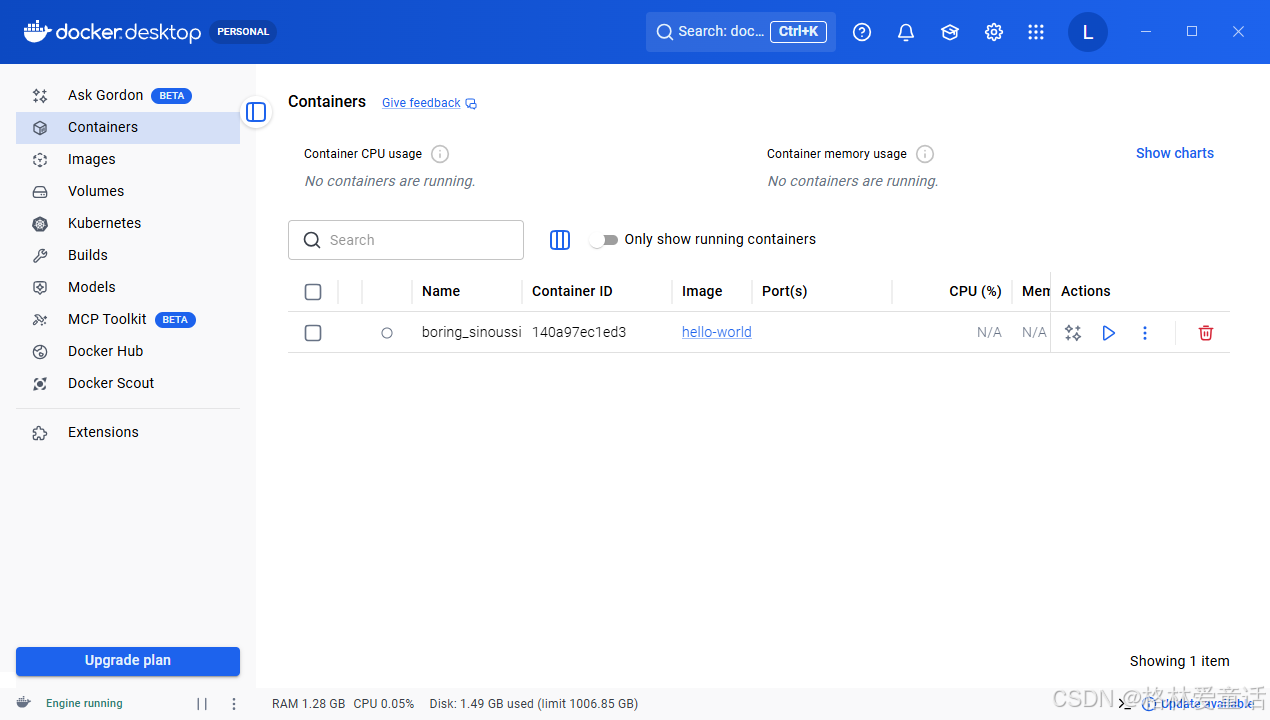The image size is (1270, 720).
Task: Click the container ID 140a97ec1ed3
Action: 579,333
